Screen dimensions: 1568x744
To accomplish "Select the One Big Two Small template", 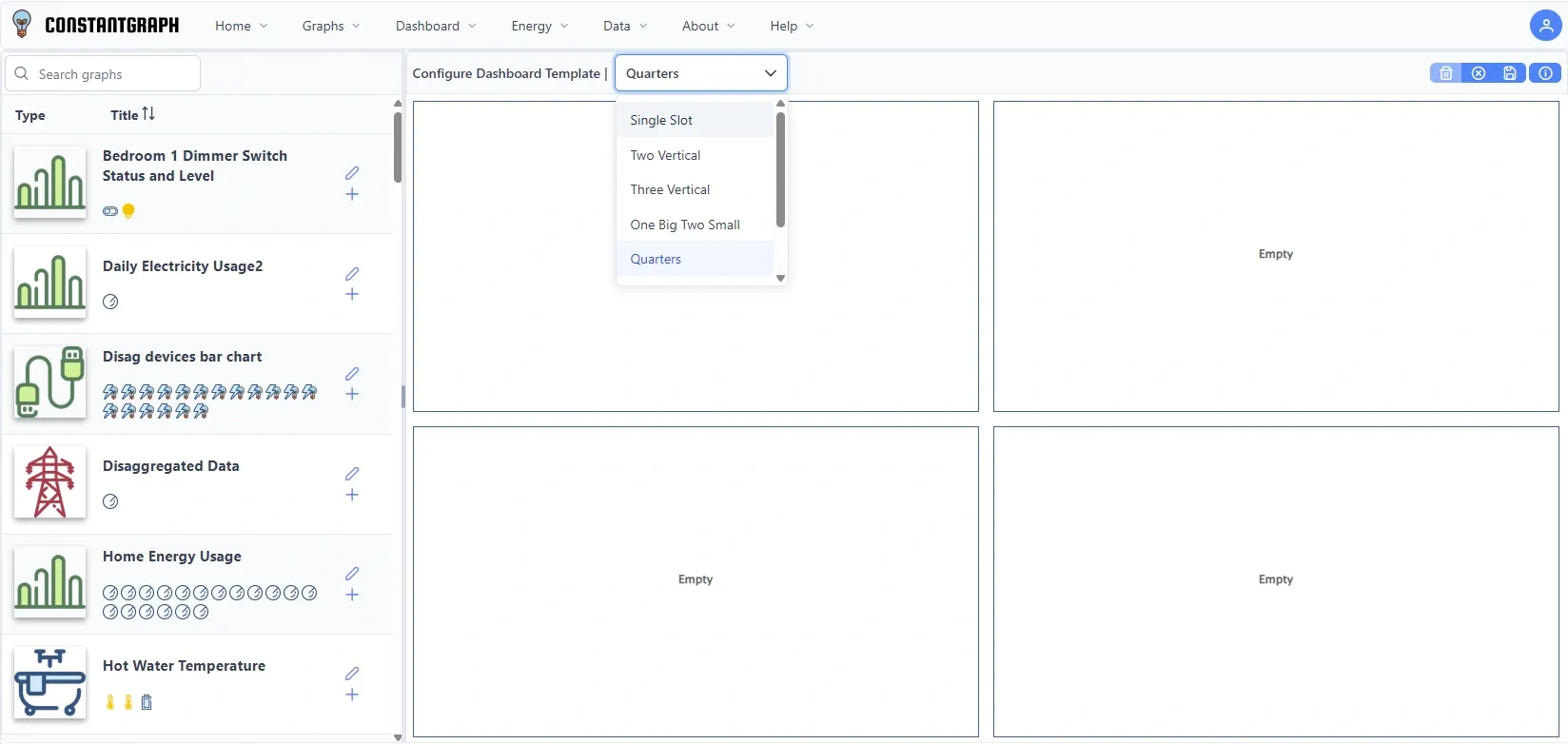I will tap(696, 225).
